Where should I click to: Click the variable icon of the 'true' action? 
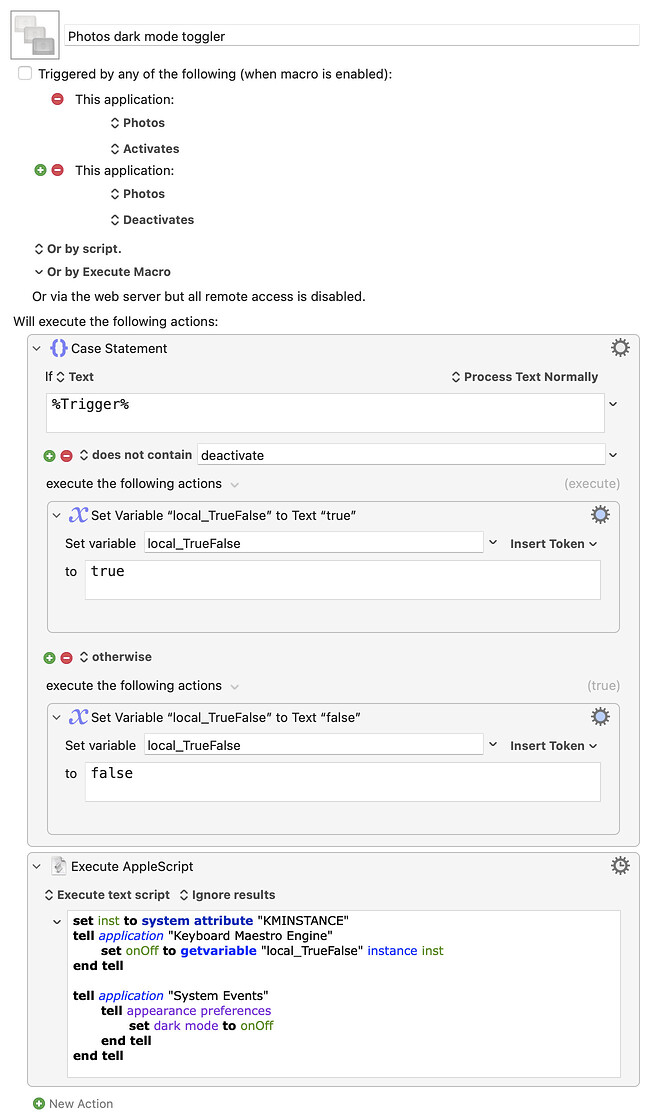tap(78, 514)
